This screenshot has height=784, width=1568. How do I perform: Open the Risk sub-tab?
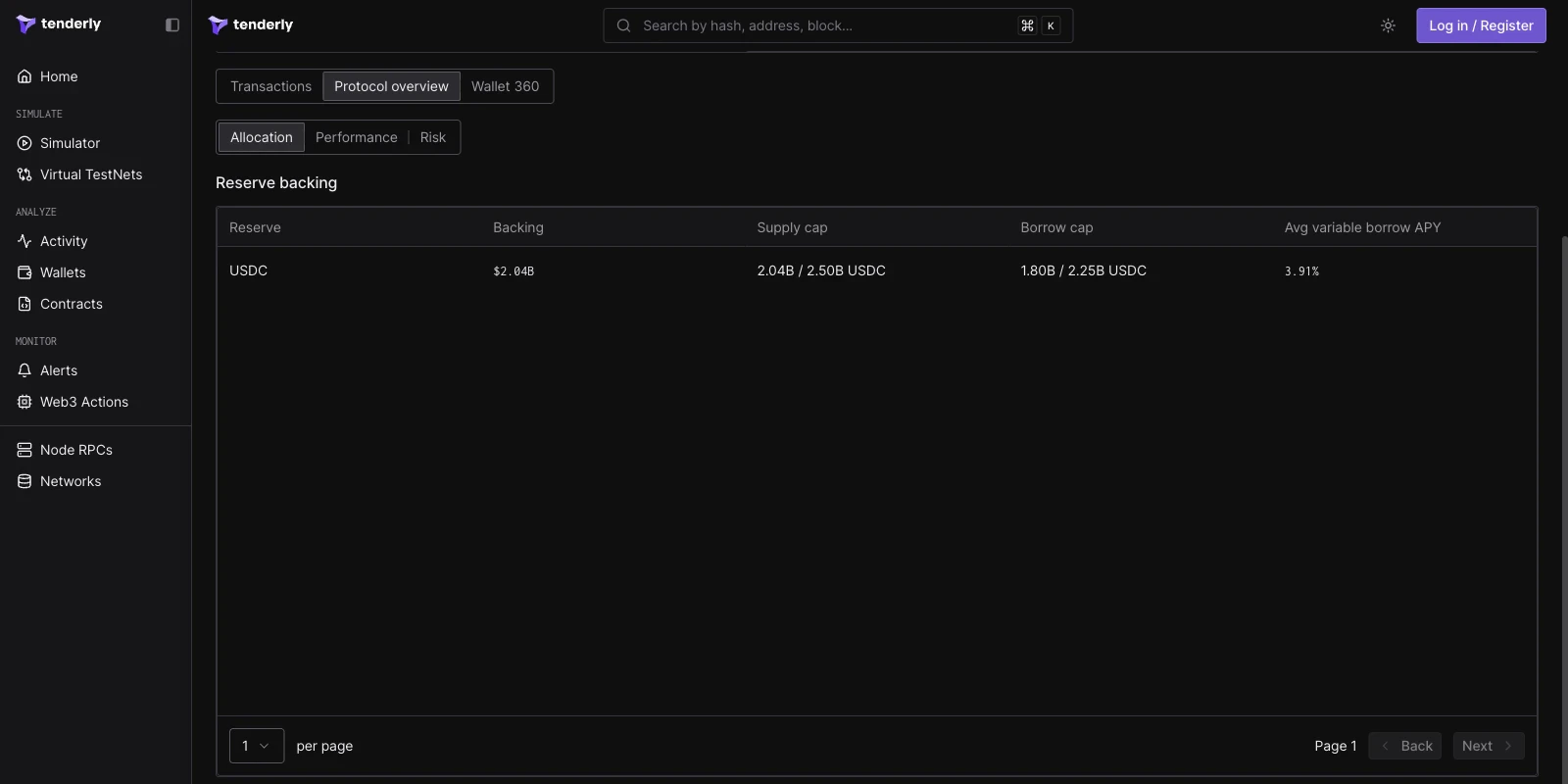pyautogui.click(x=433, y=137)
